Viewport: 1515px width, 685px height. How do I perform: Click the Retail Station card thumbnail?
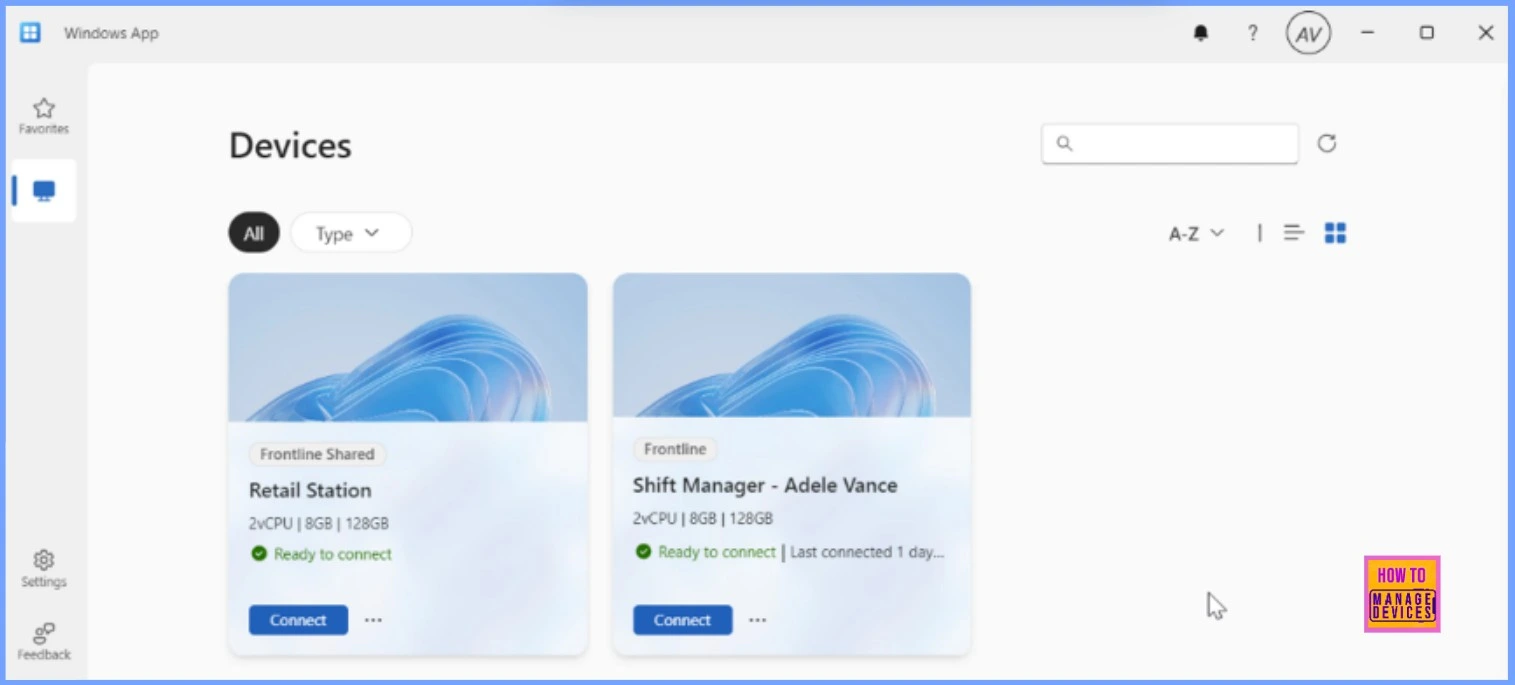coord(408,346)
